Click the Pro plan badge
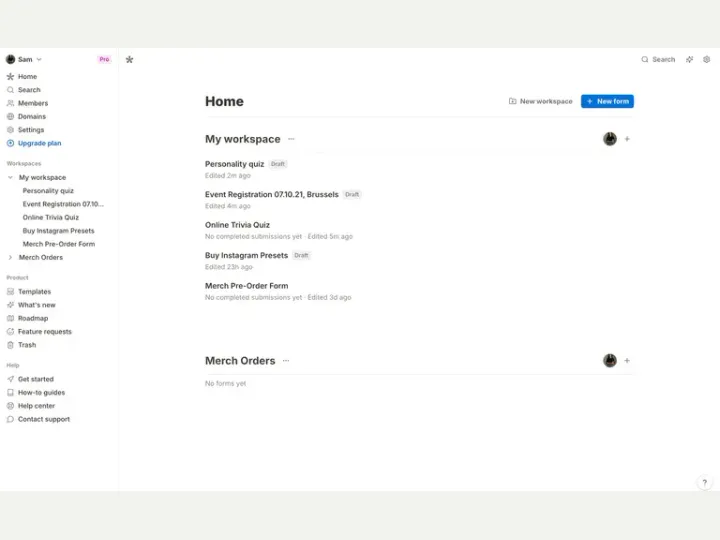The image size is (720, 540). coord(104,59)
